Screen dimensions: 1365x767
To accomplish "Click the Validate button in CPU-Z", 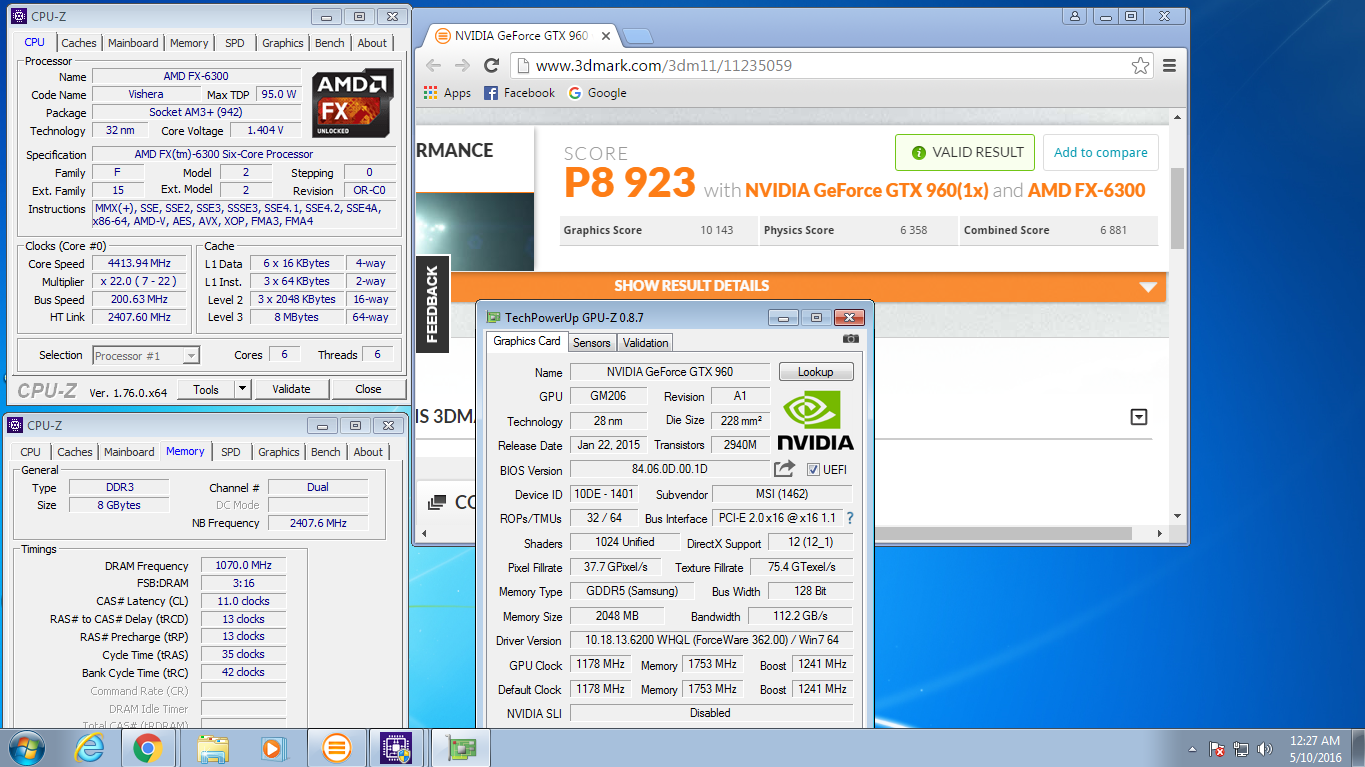I will 291,389.
